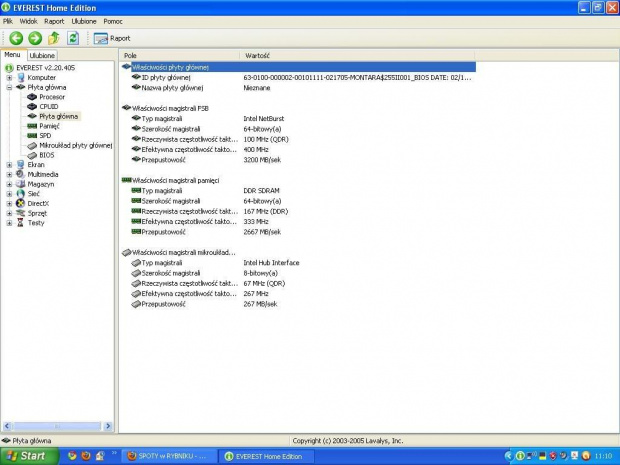Select the ID płyty głównej row
The image size is (620, 465).
click(x=299, y=78)
